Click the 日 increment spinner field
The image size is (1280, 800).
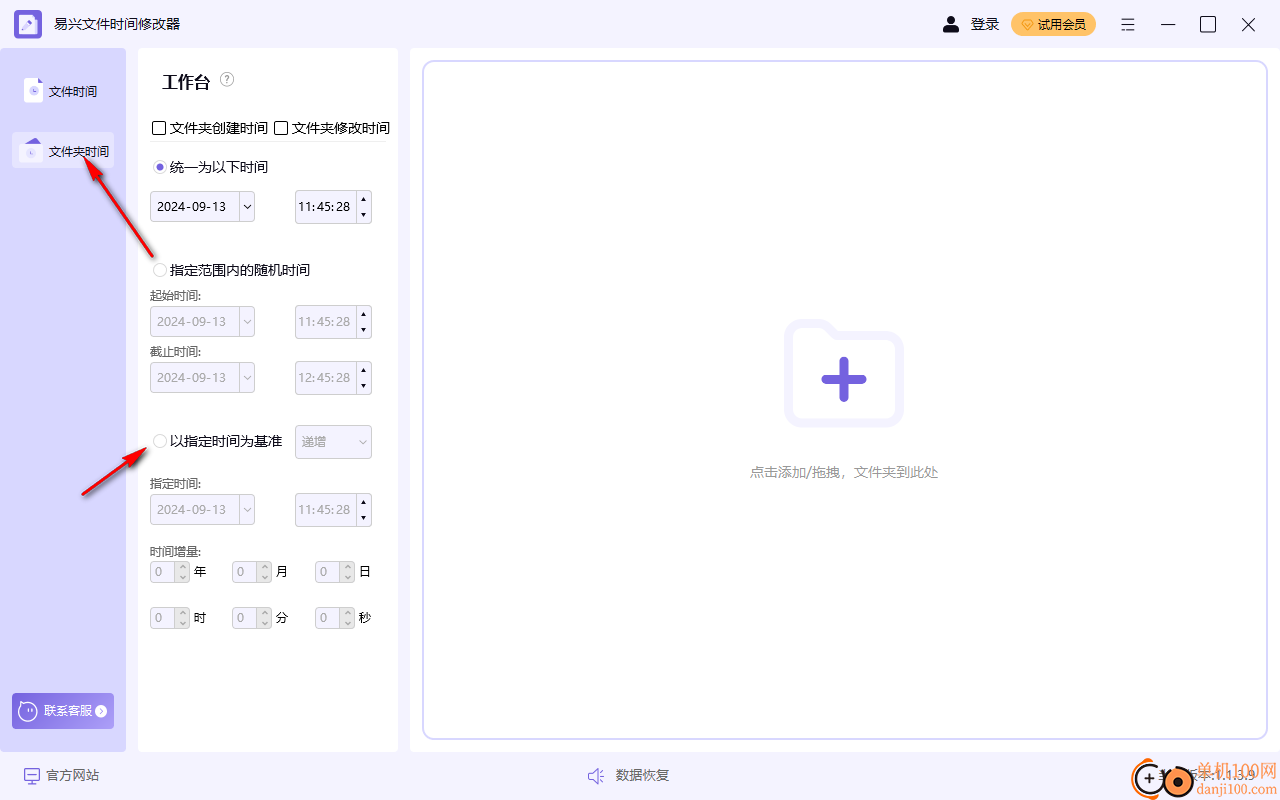(335, 572)
